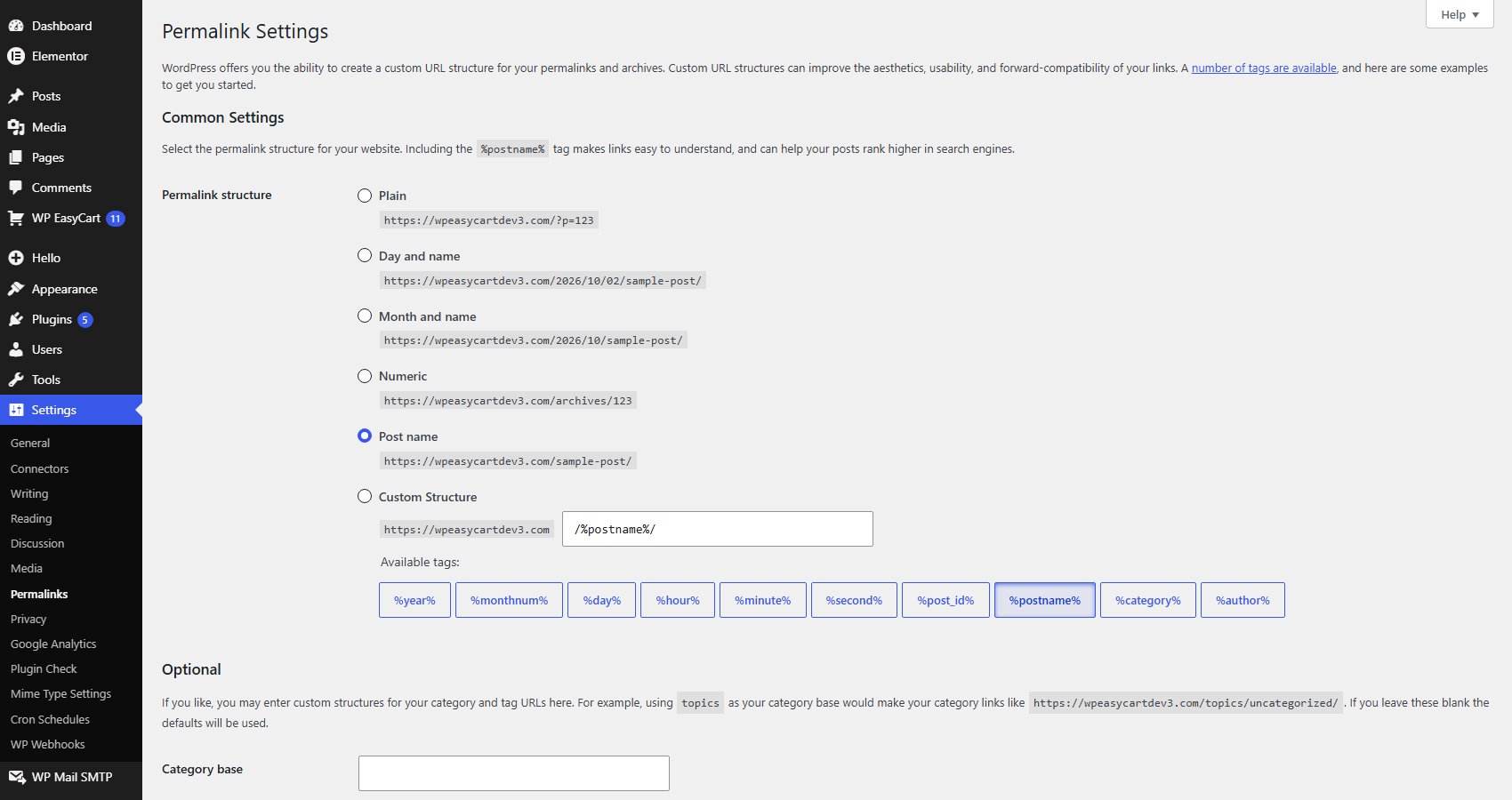Insert the %second% tag button
This screenshot has height=800, width=1512.
coord(854,600)
